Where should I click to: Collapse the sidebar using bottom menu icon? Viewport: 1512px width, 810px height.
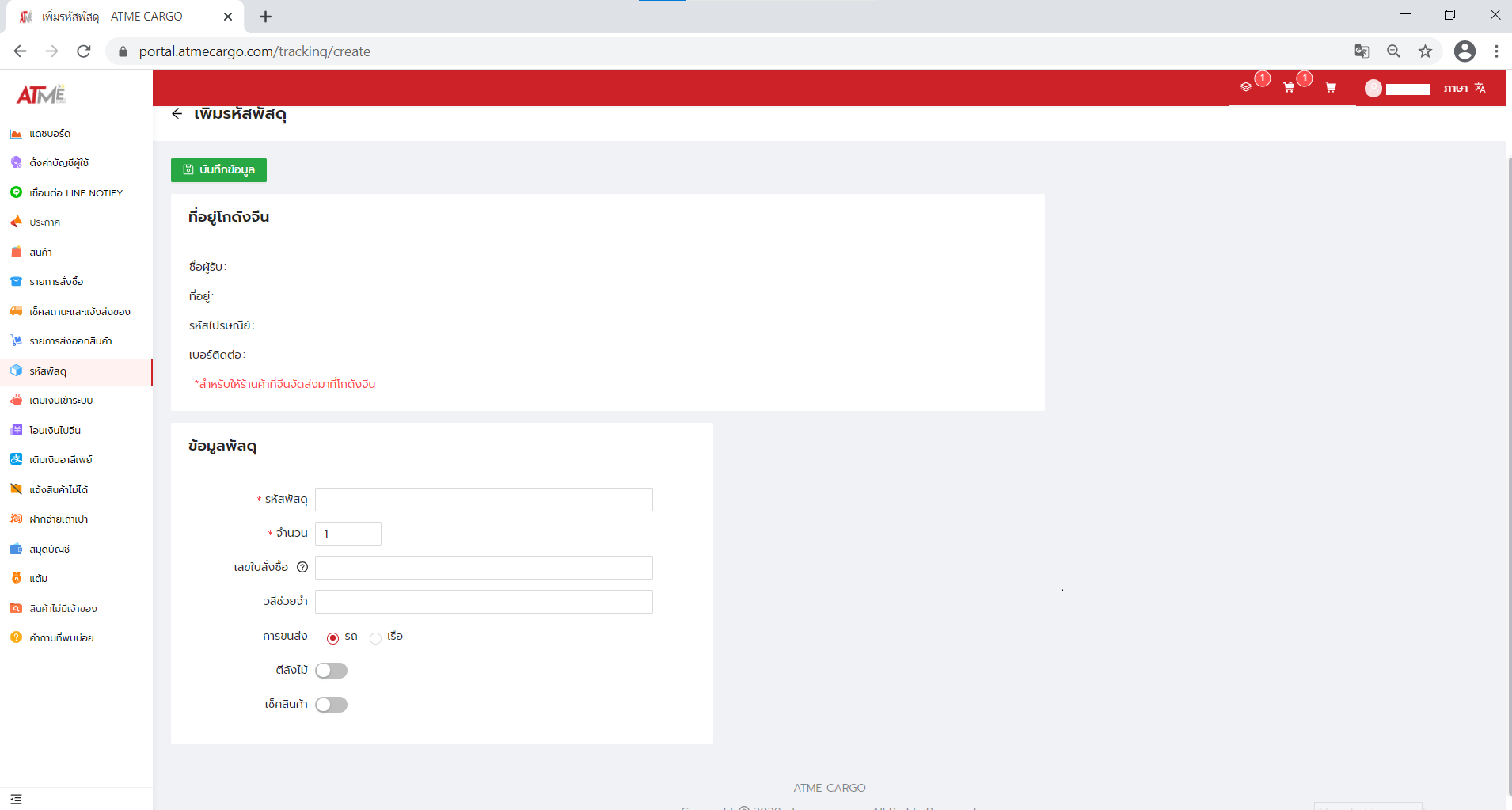click(16, 799)
